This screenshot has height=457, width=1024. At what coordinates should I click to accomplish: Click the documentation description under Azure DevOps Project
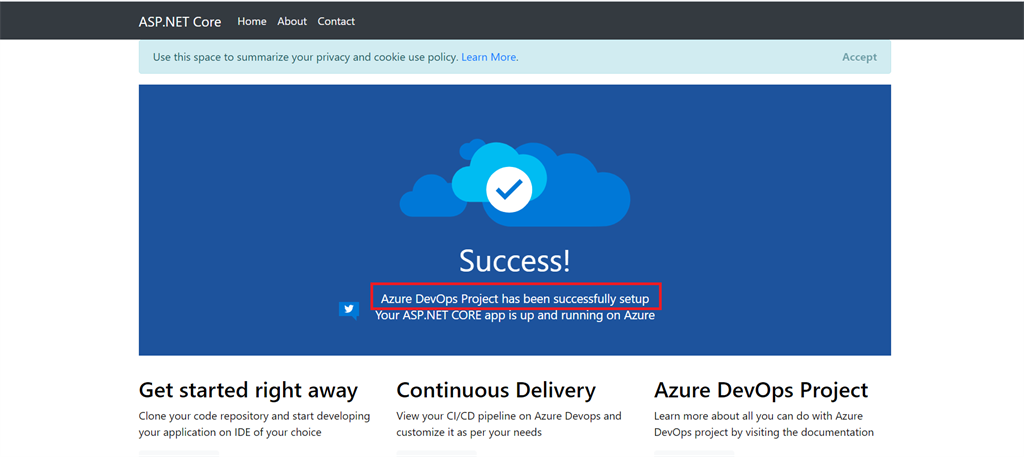click(x=763, y=424)
